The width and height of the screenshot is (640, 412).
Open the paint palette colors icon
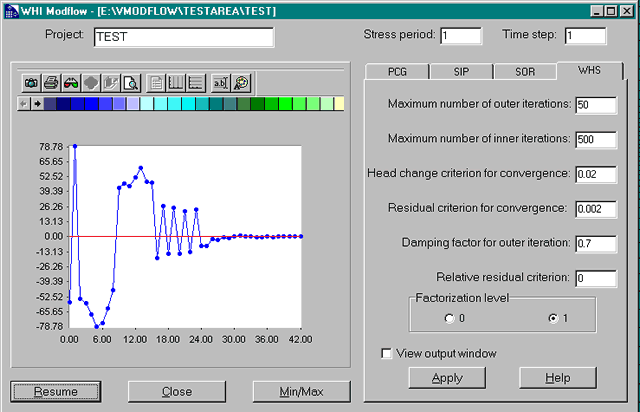click(241, 83)
